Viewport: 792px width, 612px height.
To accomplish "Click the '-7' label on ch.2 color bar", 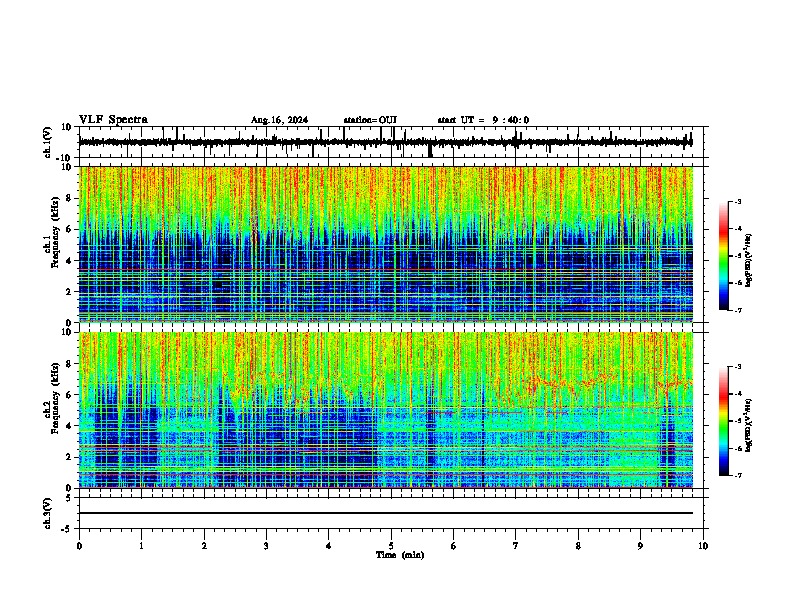I will point(738,475).
